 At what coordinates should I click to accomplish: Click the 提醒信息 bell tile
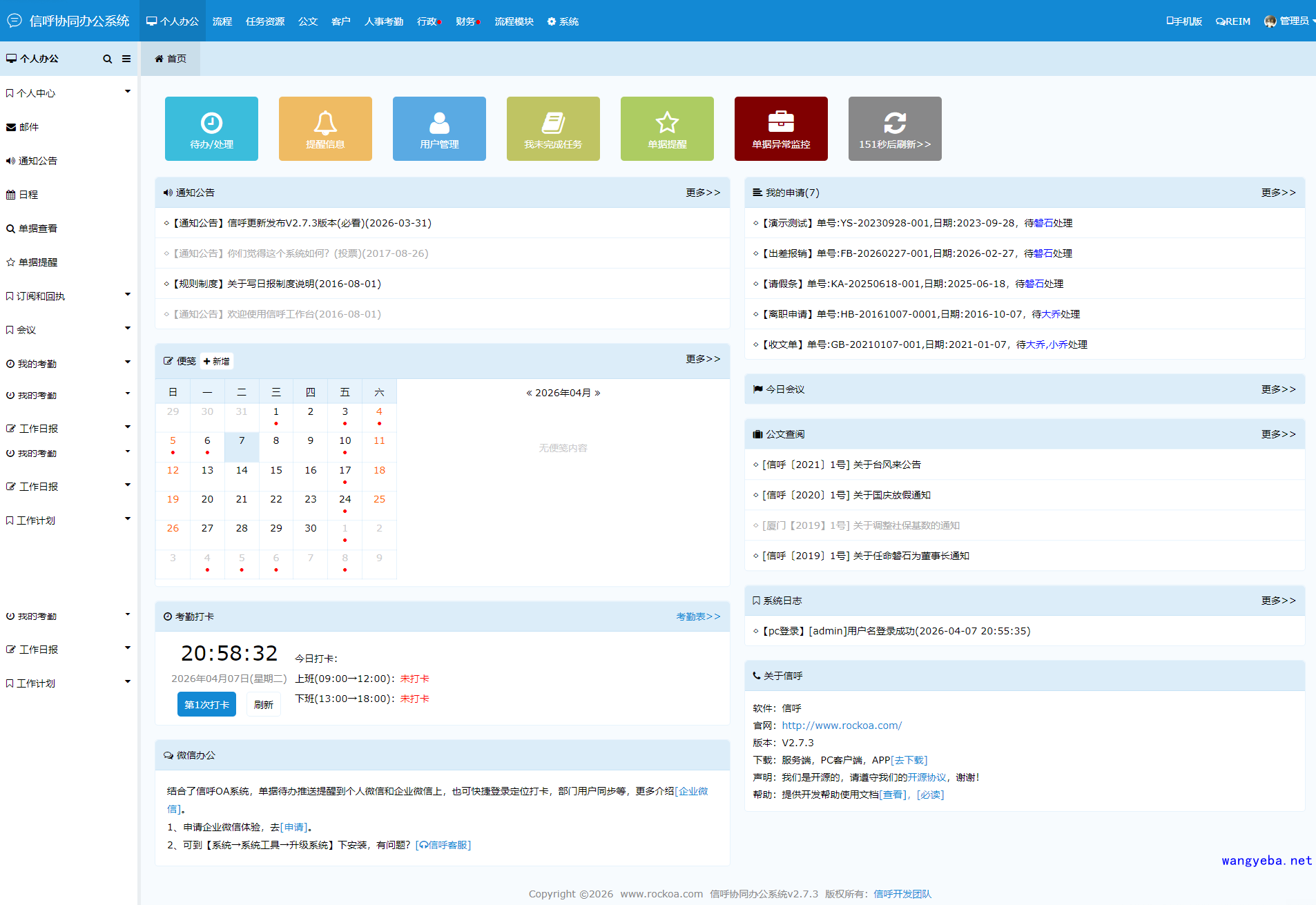325,129
